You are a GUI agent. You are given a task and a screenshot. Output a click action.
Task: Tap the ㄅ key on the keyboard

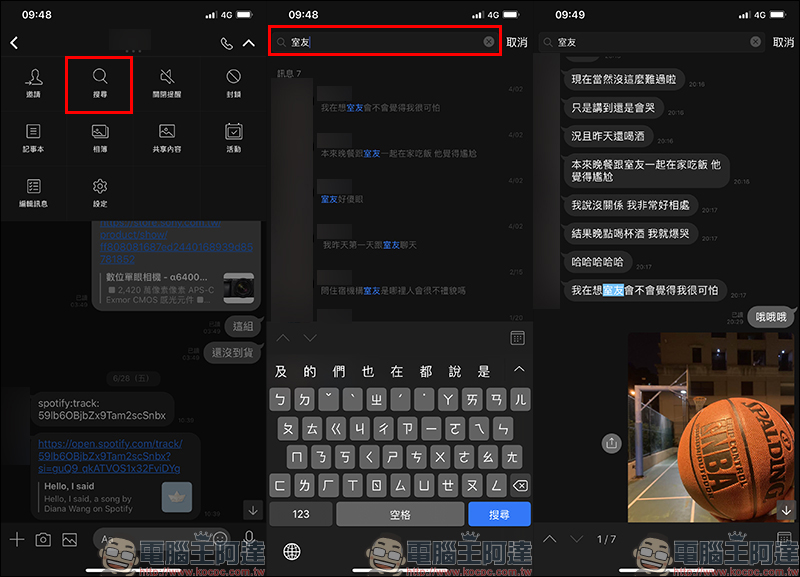[x=280, y=399]
